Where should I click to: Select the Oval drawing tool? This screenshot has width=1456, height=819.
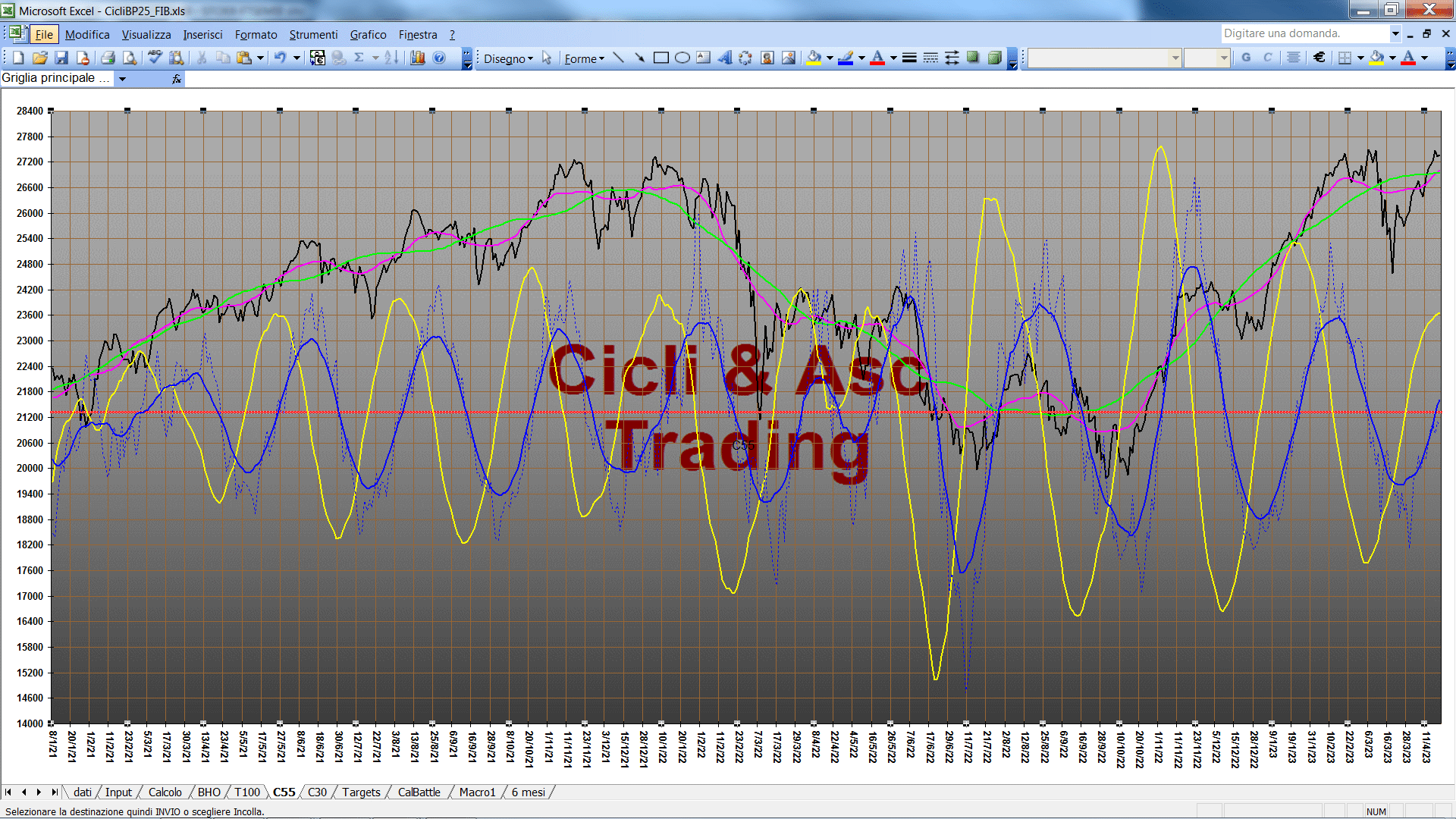point(682,58)
